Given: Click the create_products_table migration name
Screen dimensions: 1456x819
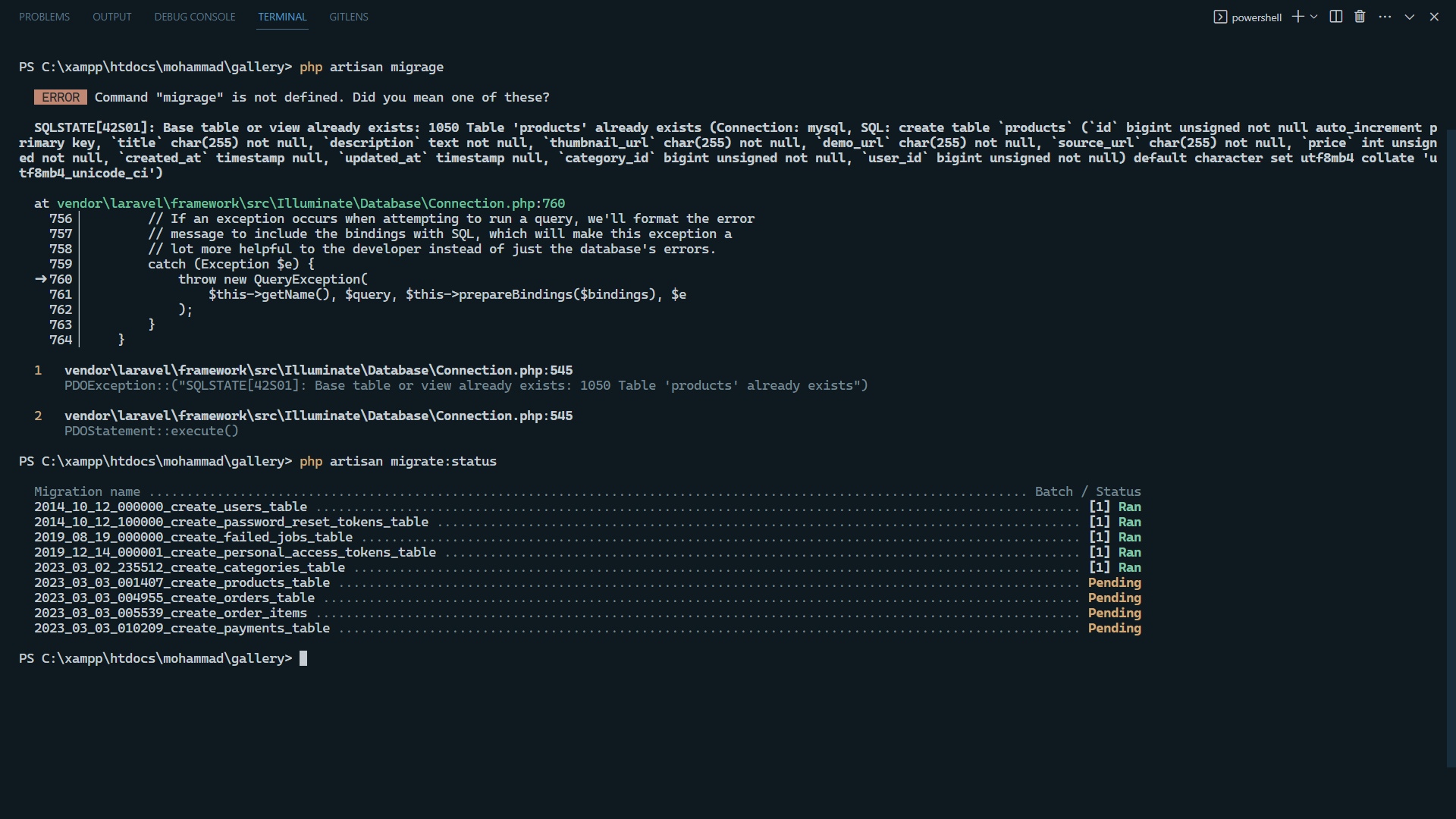Looking at the screenshot, I should pos(182,582).
